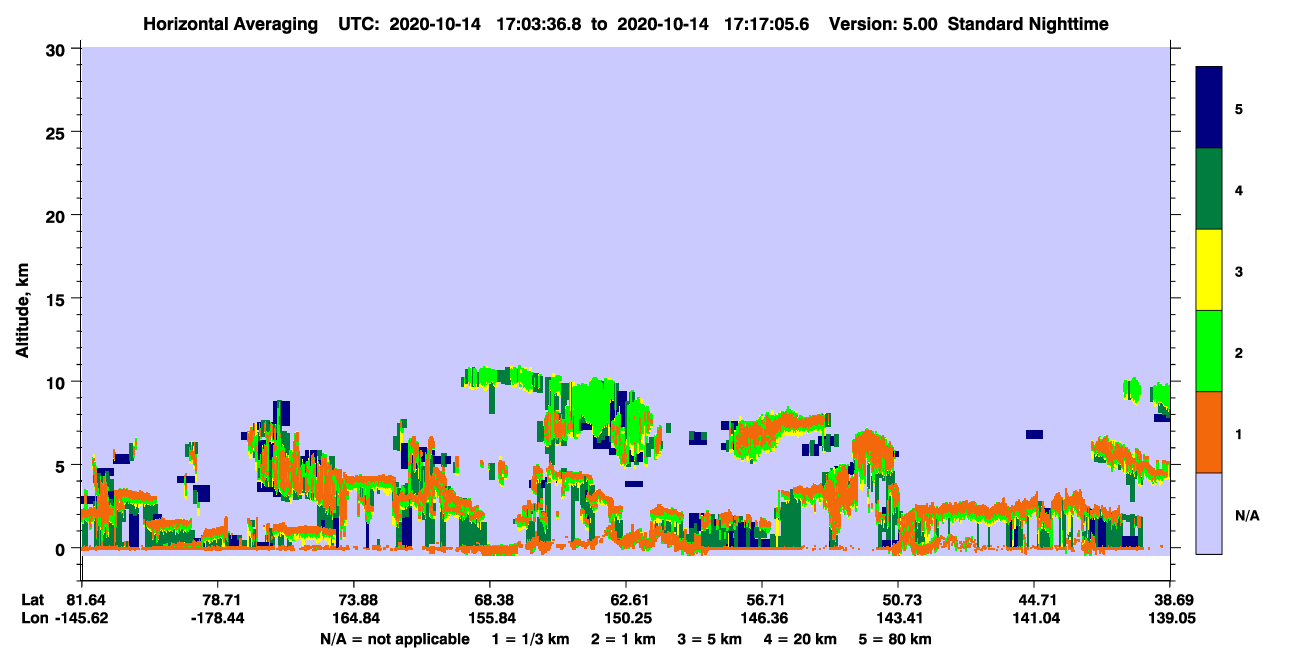The image size is (1300, 667).
Task: Click longitude value 143.41
Action: 898,618
